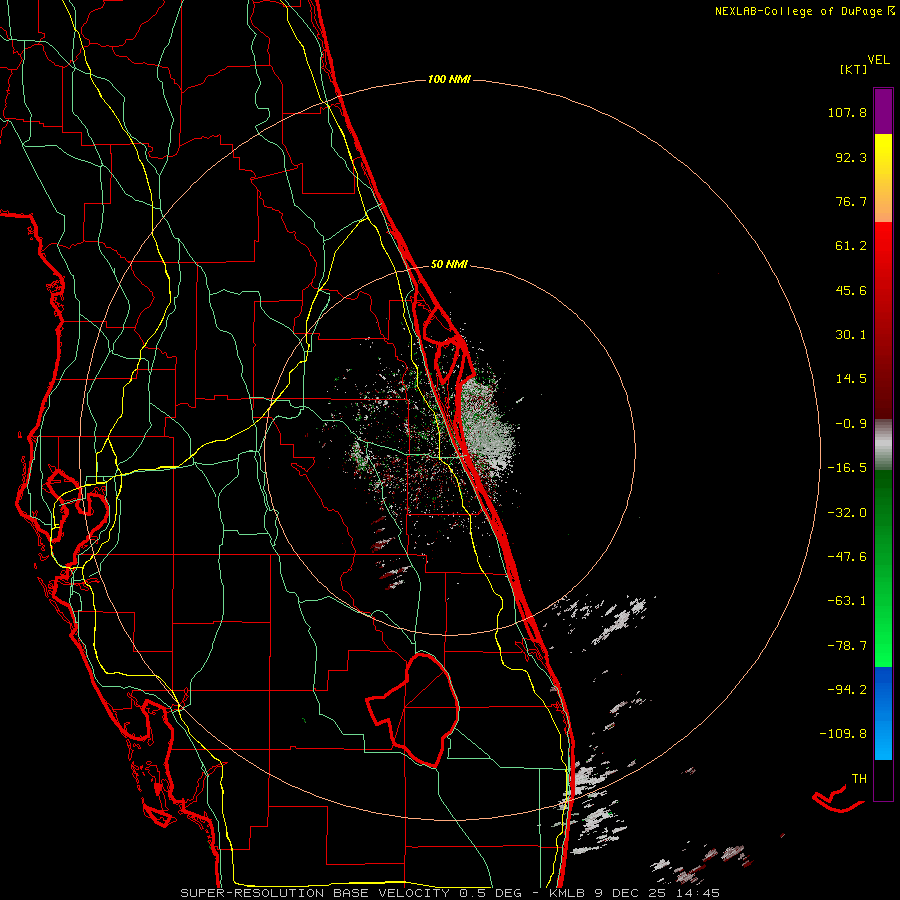Click the -78.7 velocity scale value
The image size is (900, 900).
[x=847, y=646]
